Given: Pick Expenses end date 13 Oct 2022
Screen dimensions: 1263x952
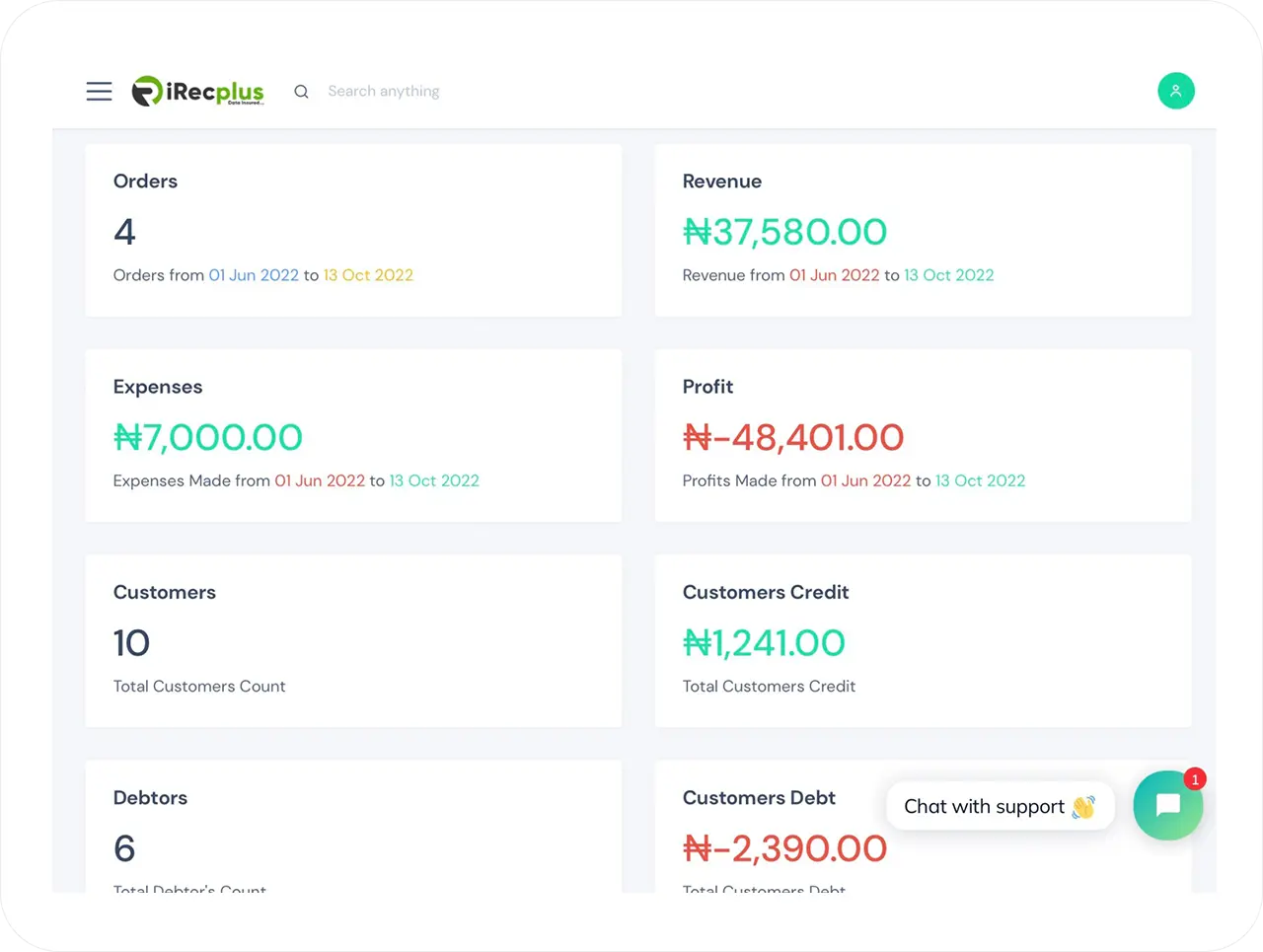Looking at the screenshot, I should [x=434, y=480].
